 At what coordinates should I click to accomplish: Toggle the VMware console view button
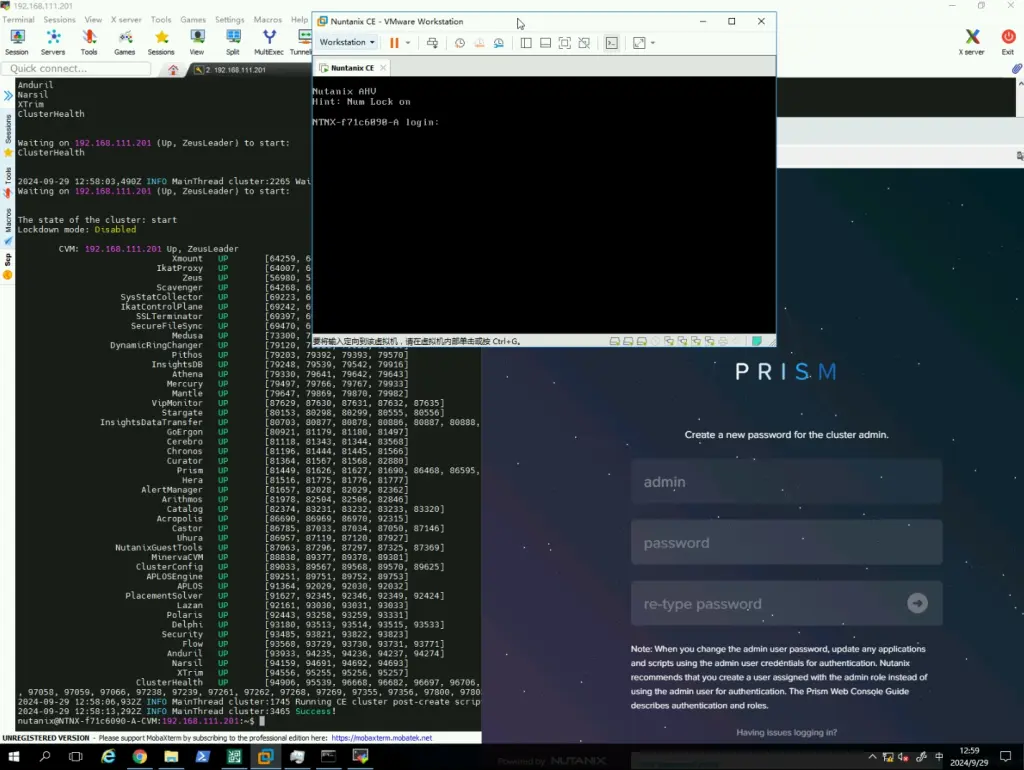[612, 43]
